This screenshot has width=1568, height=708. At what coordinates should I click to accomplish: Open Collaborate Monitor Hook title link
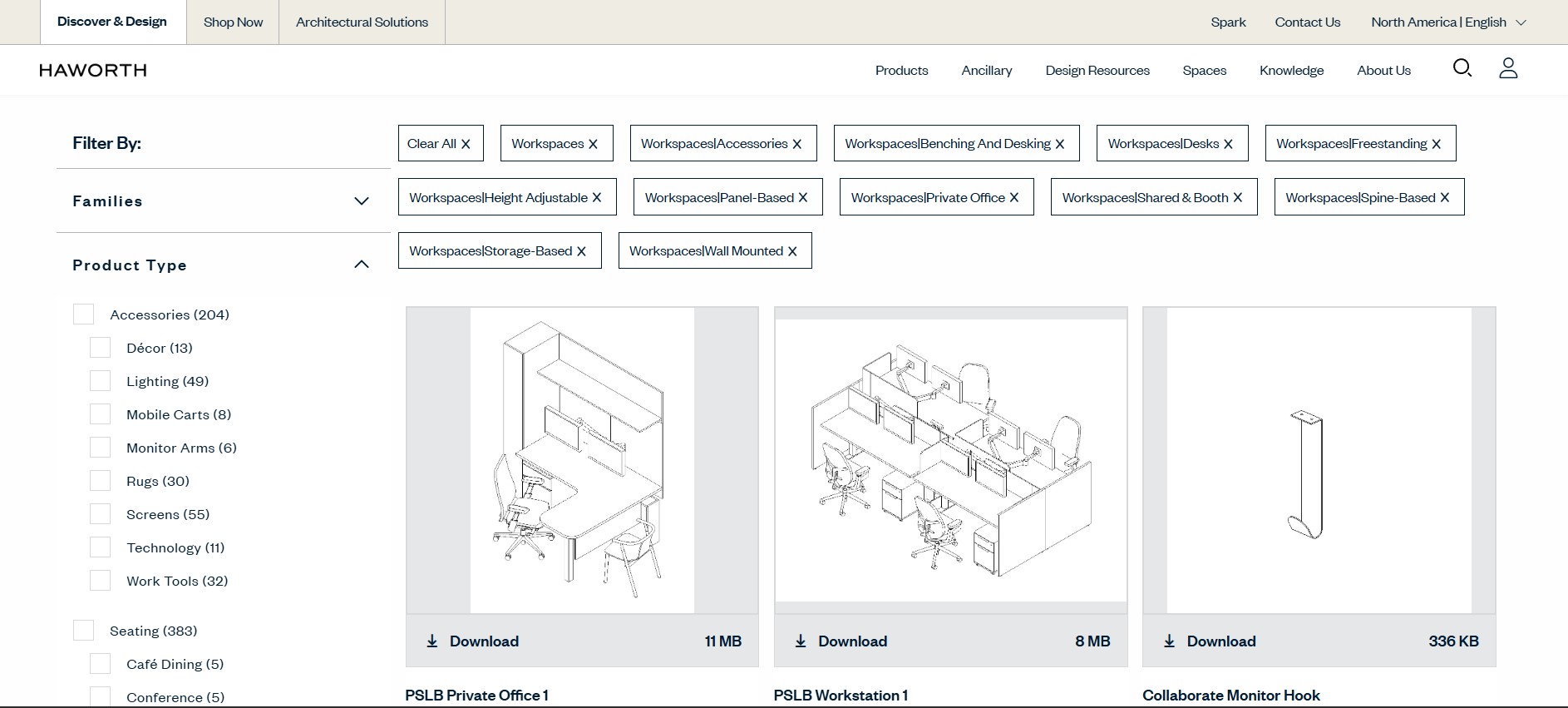click(x=1230, y=696)
